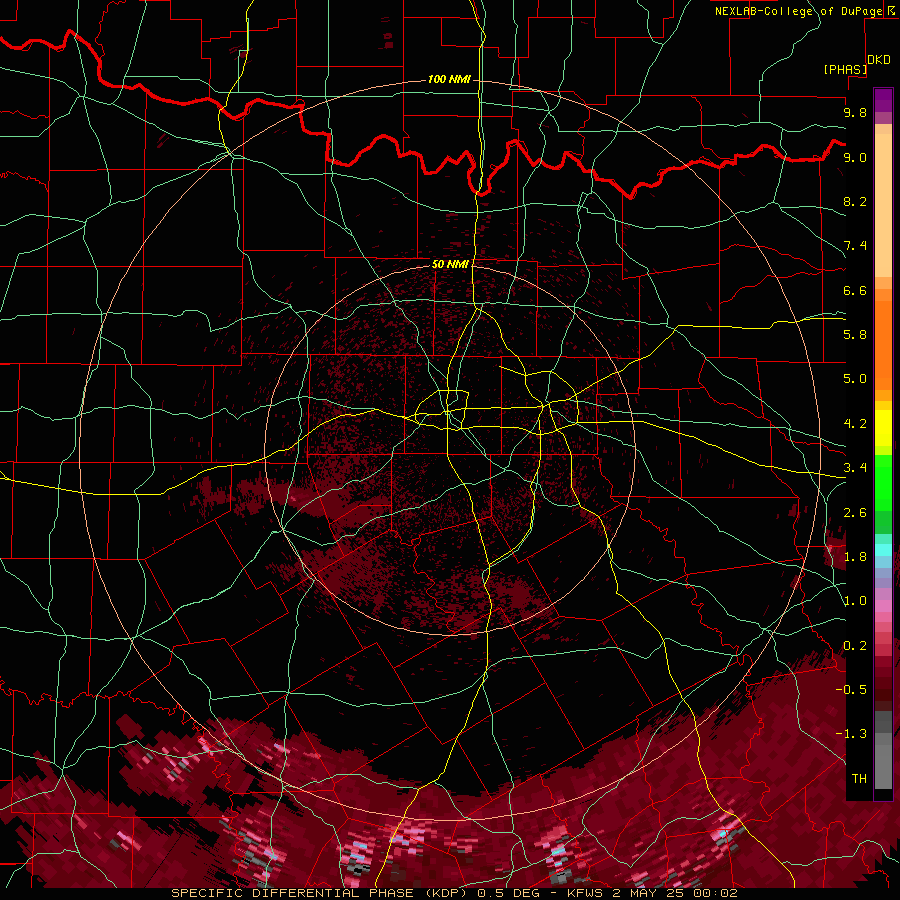Select the 9.8 value on the scale

(x=855, y=112)
